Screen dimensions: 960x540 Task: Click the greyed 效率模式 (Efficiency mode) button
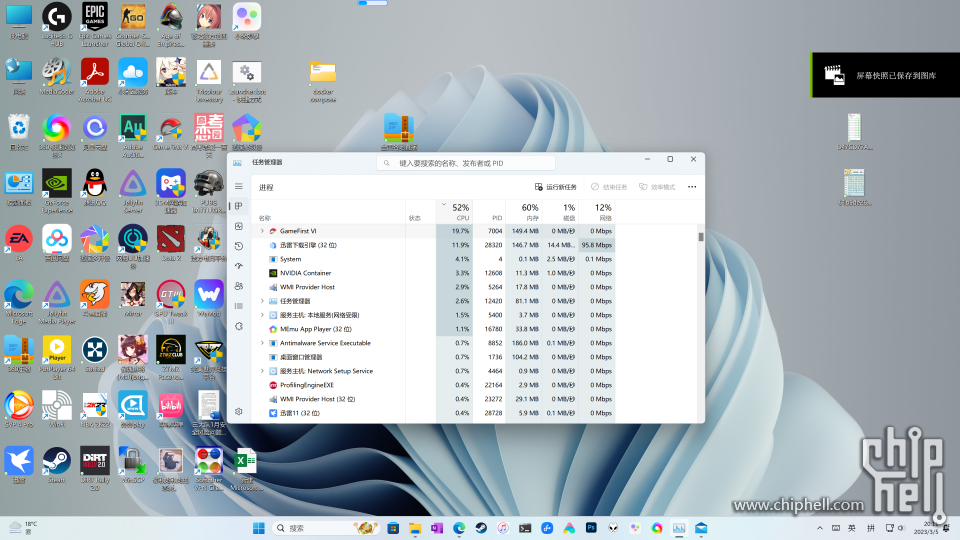coord(657,187)
